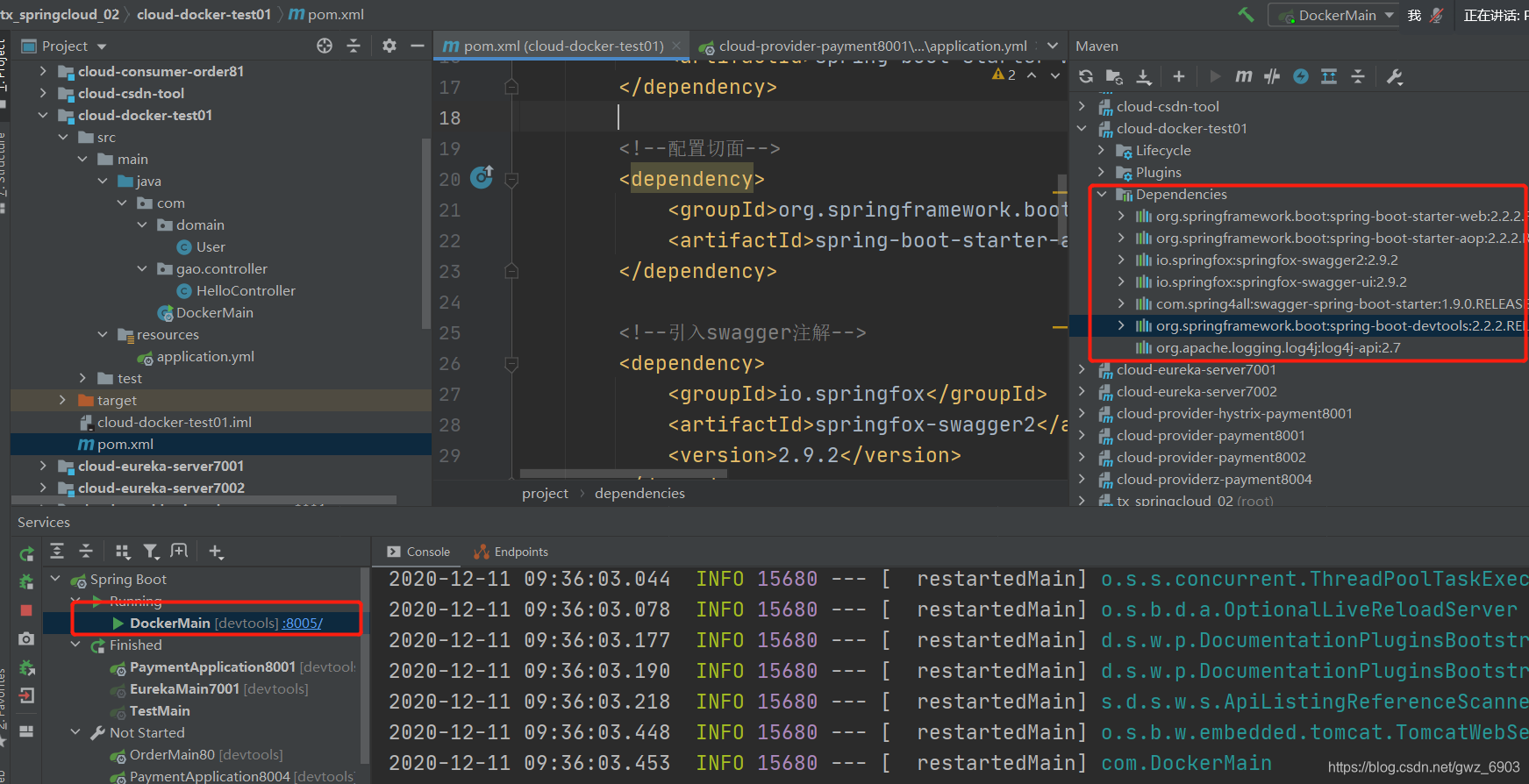Open the :8005/ link
The height and width of the screenshot is (784, 1529).
pyautogui.click(x=302, y=623)
